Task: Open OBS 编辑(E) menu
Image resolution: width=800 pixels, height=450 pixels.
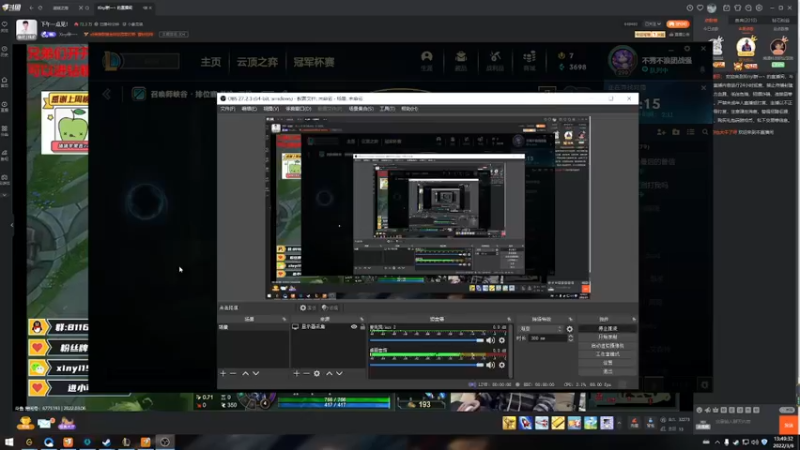Action: (249, 109)
